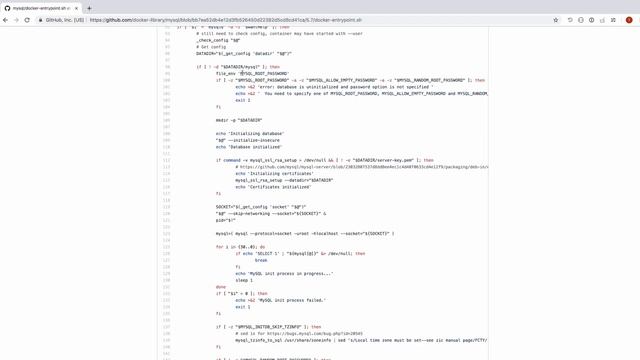Image resolution: width=640 pixels, height=360 pixels.
Task: Click the github.com URL in address bar
Action: (x=225, y=20)
